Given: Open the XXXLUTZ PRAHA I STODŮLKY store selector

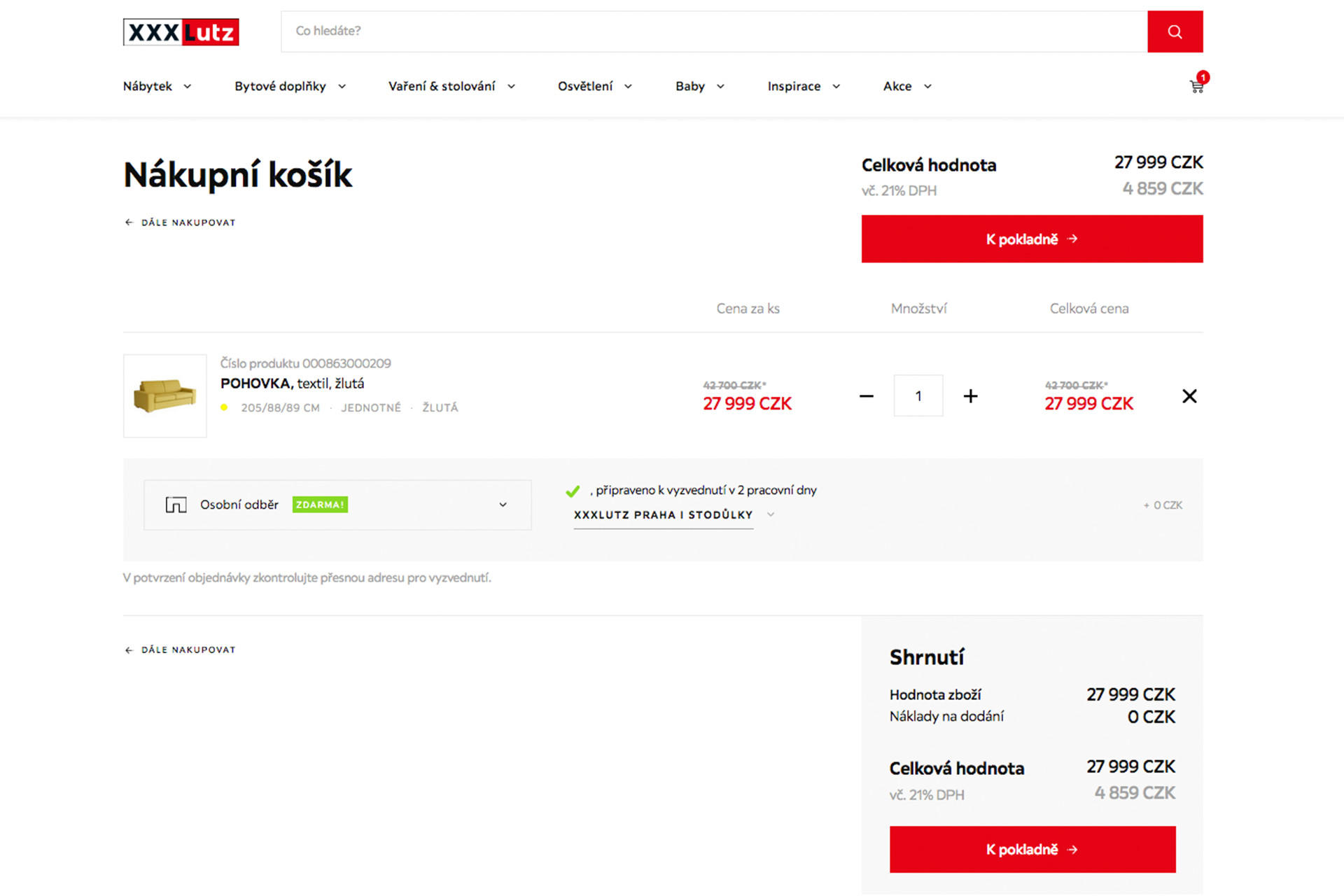Looking at the screenshot, I should (663, 514).
